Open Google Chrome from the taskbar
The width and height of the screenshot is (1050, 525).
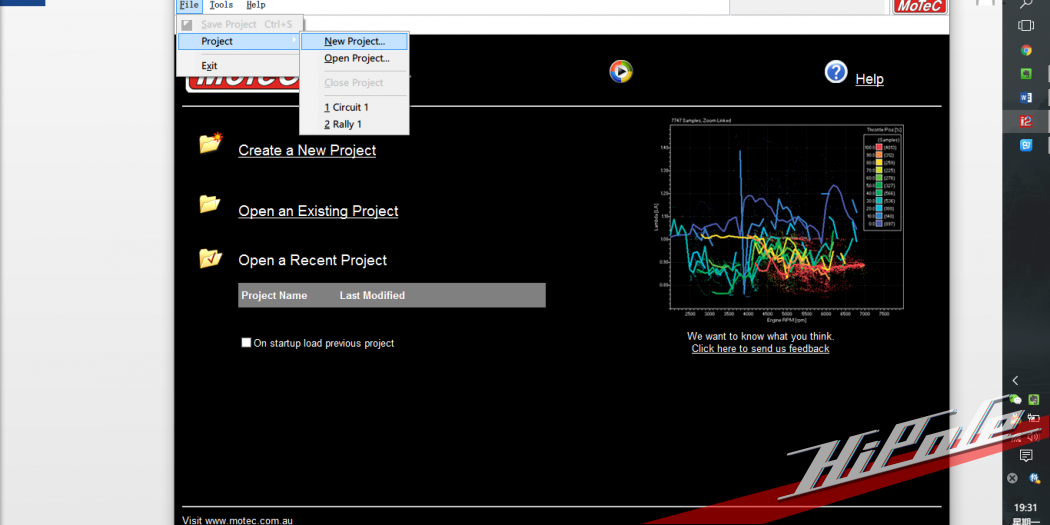(1026, 50)
